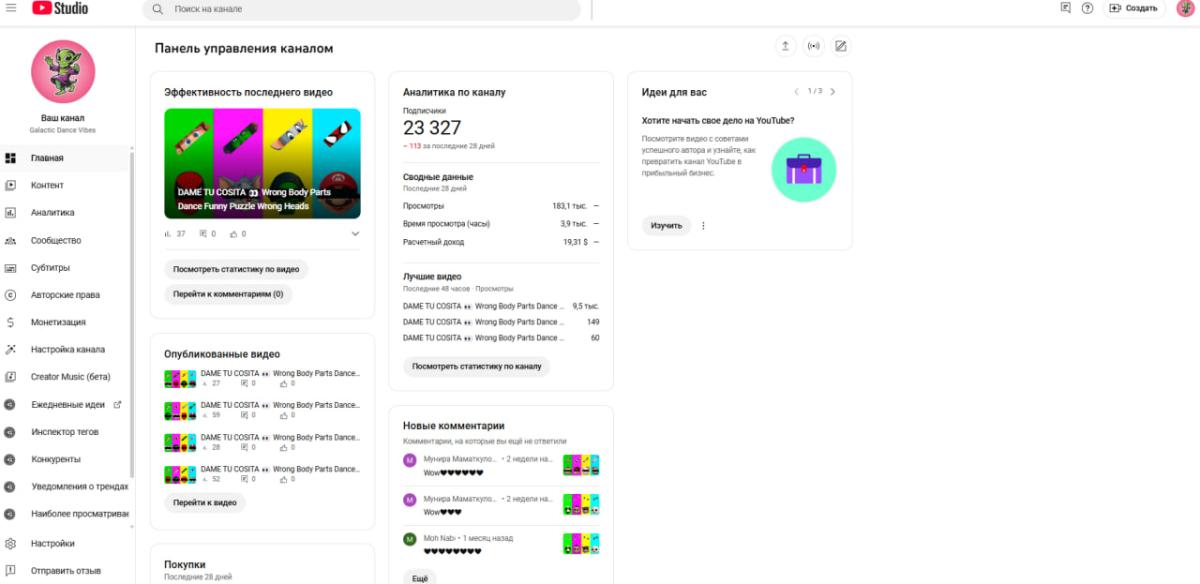Click the upload video arrow icon
The height and width of the screenshot is (584, 1200).
click(x=786, y=46)
